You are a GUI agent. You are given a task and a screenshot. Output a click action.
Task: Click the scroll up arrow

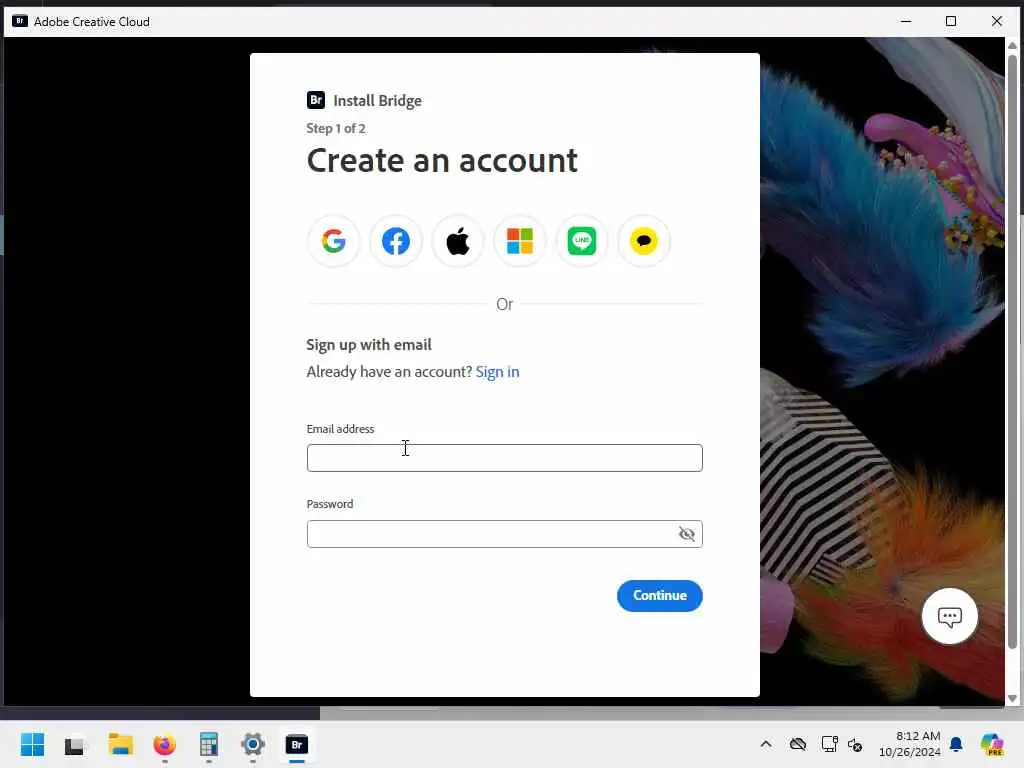coord(1012,45)
